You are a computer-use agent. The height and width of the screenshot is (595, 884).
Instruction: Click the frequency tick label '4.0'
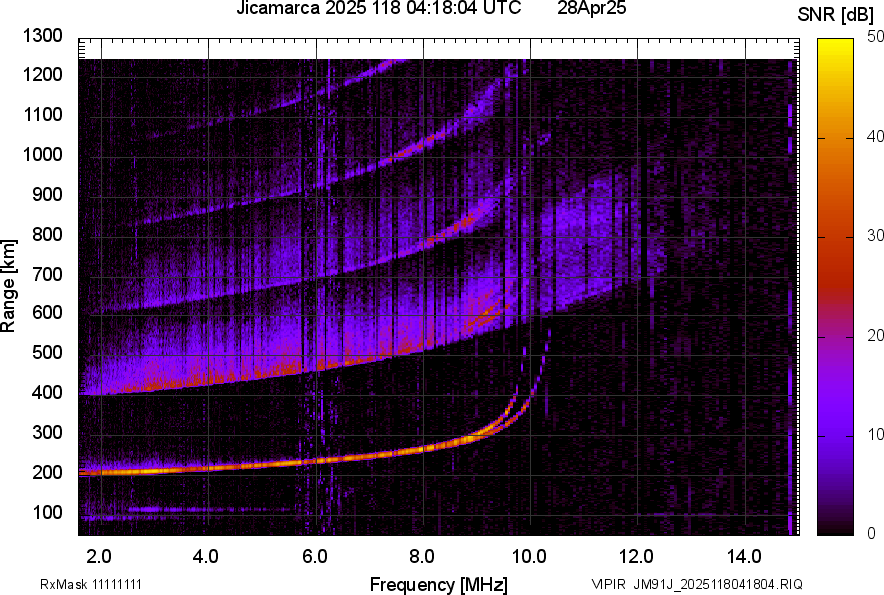click(x=206, y=557)
